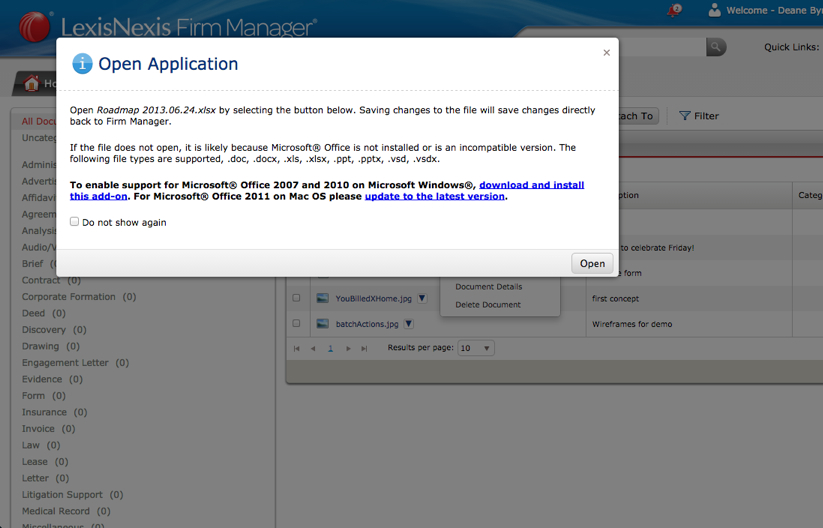Click page number 1 in pagination
The width and height of the screenshot is (823, 528).
click(x=330, y=349)
